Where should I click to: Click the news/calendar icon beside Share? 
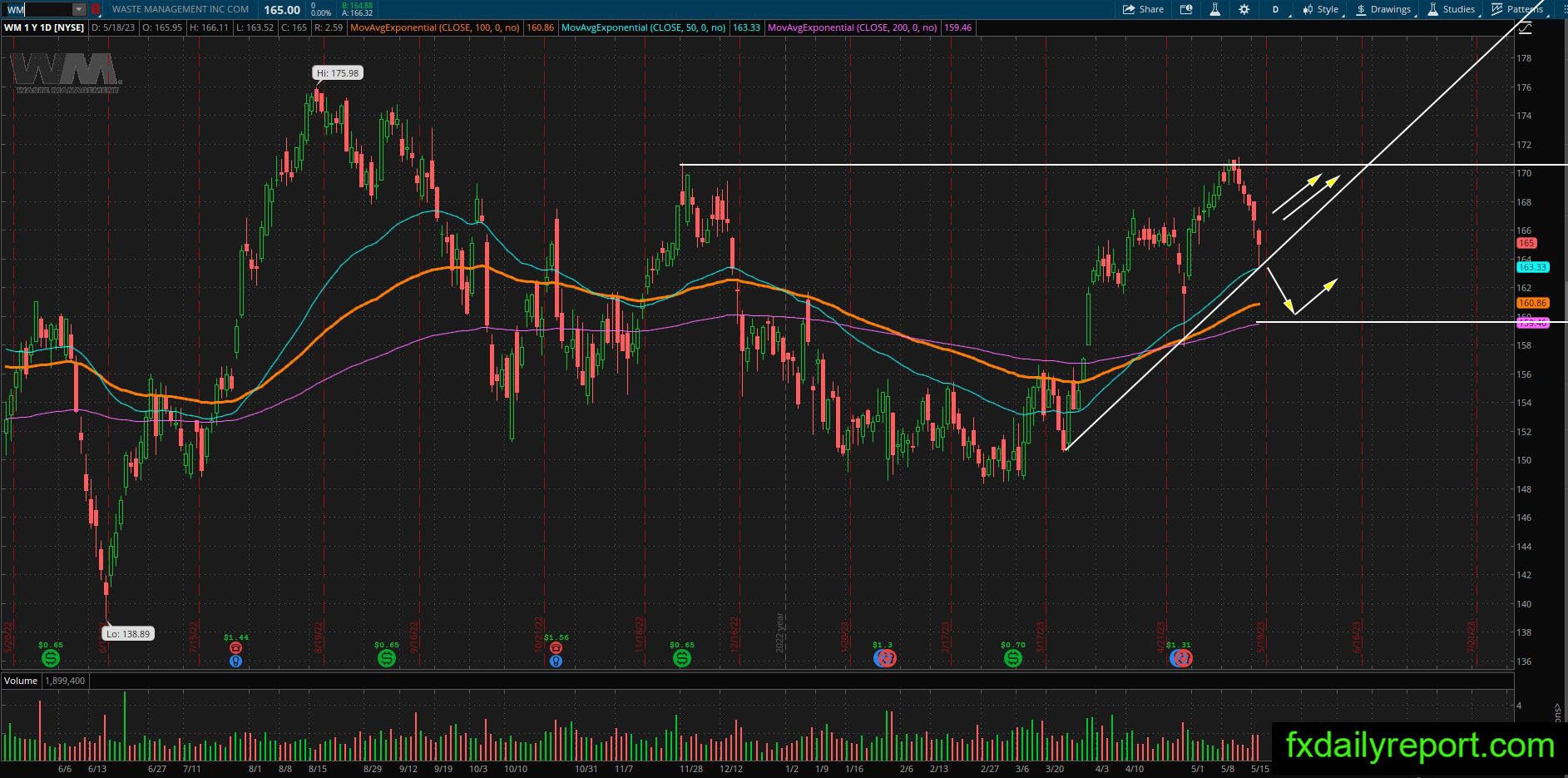tap(1186, 9)
